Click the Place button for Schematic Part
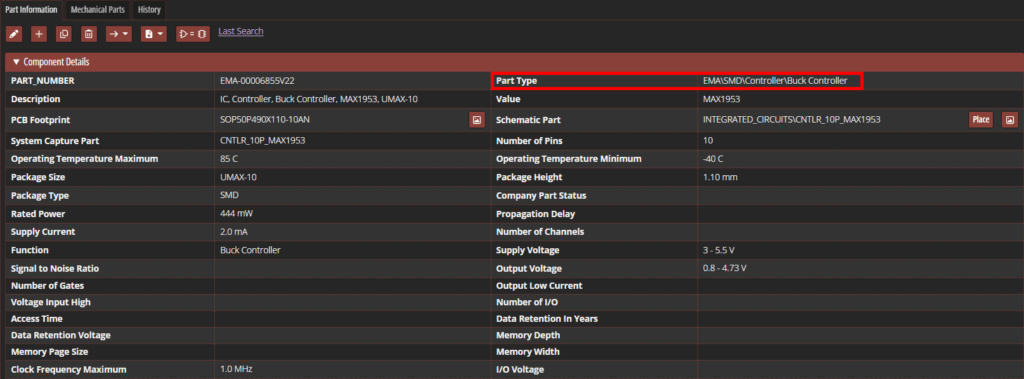Image resolution: width=1024 pixels, height=379 pixels. 980,120
